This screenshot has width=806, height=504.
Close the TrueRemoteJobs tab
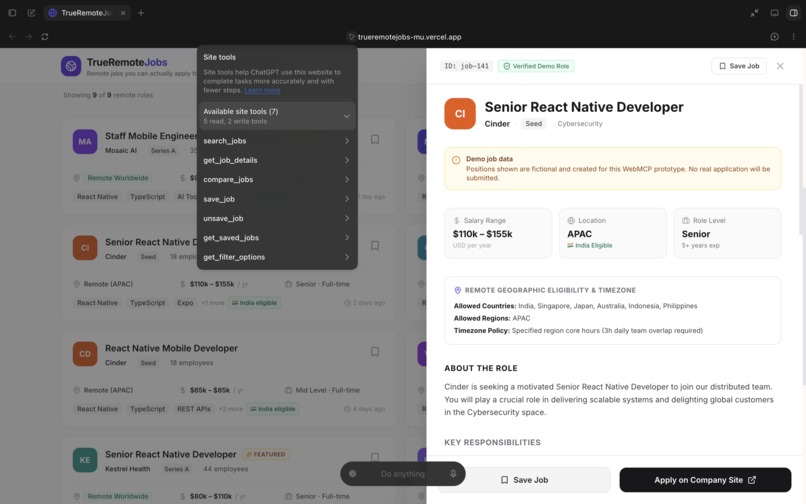click(x=123, y=13)
